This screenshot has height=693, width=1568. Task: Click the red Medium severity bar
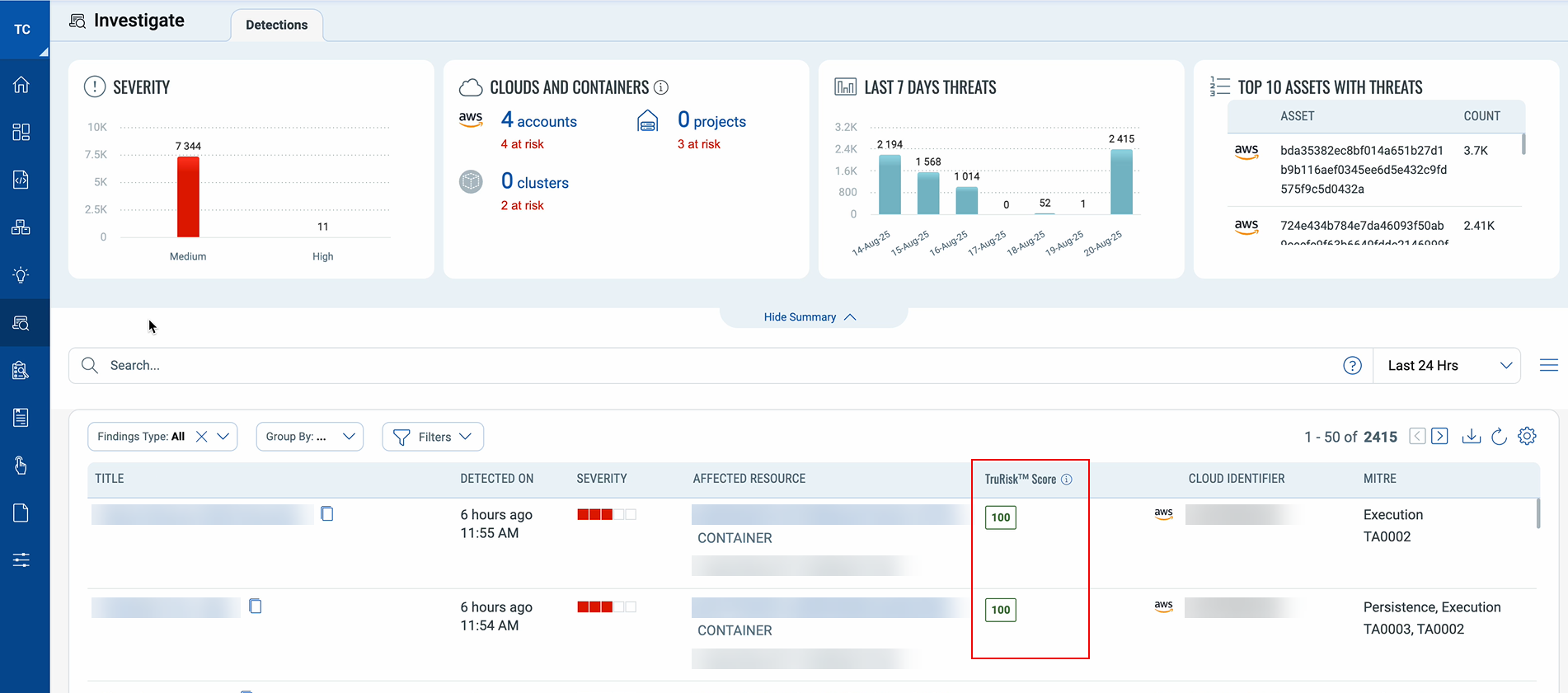[188, 197]
